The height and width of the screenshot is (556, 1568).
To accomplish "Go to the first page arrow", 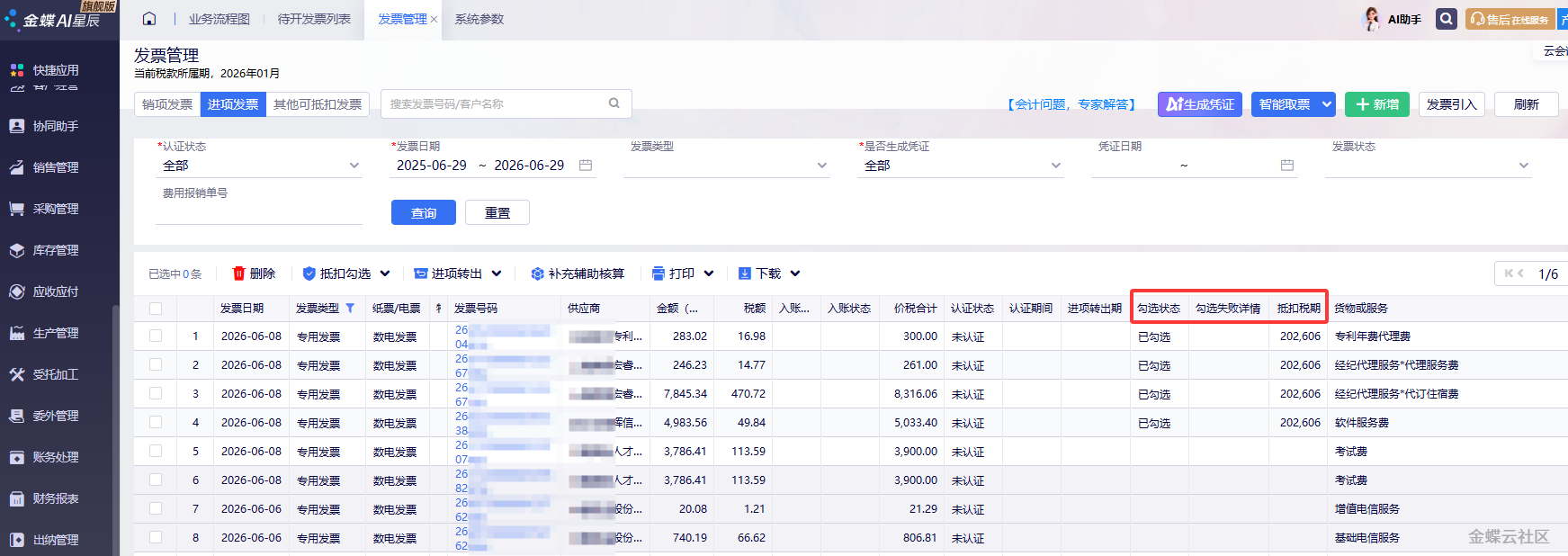I will click(x=1509, y=274).
